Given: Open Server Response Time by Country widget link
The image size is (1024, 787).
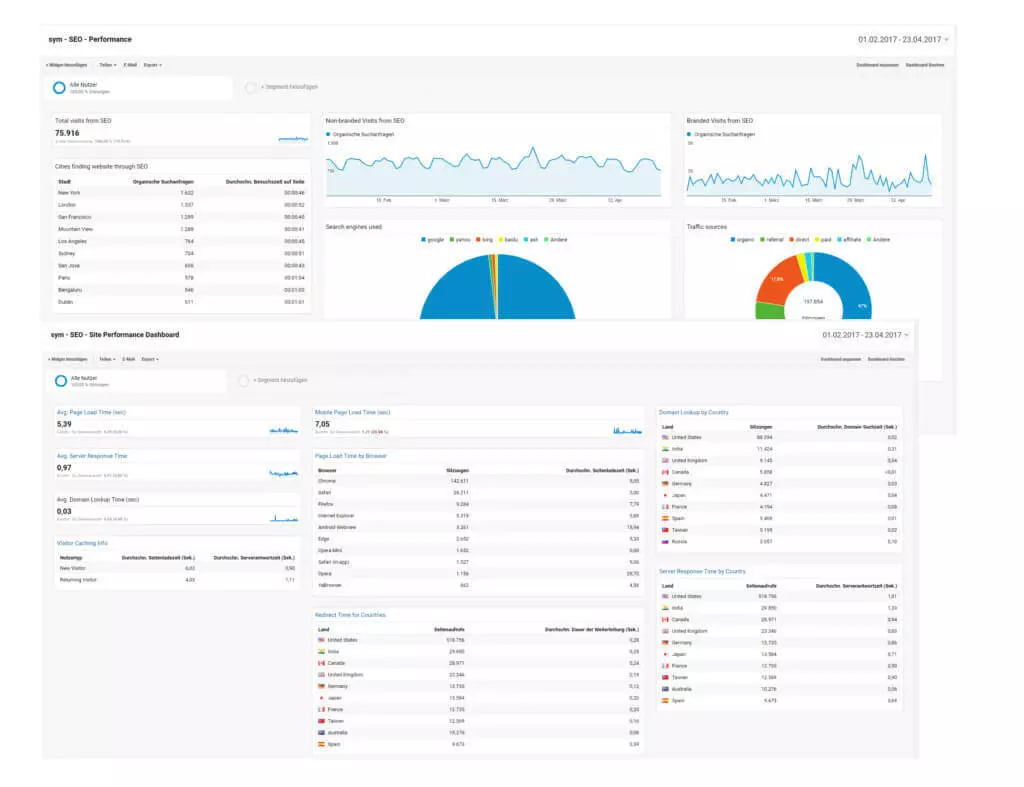Looking at the screenshot, I should 702,571.
